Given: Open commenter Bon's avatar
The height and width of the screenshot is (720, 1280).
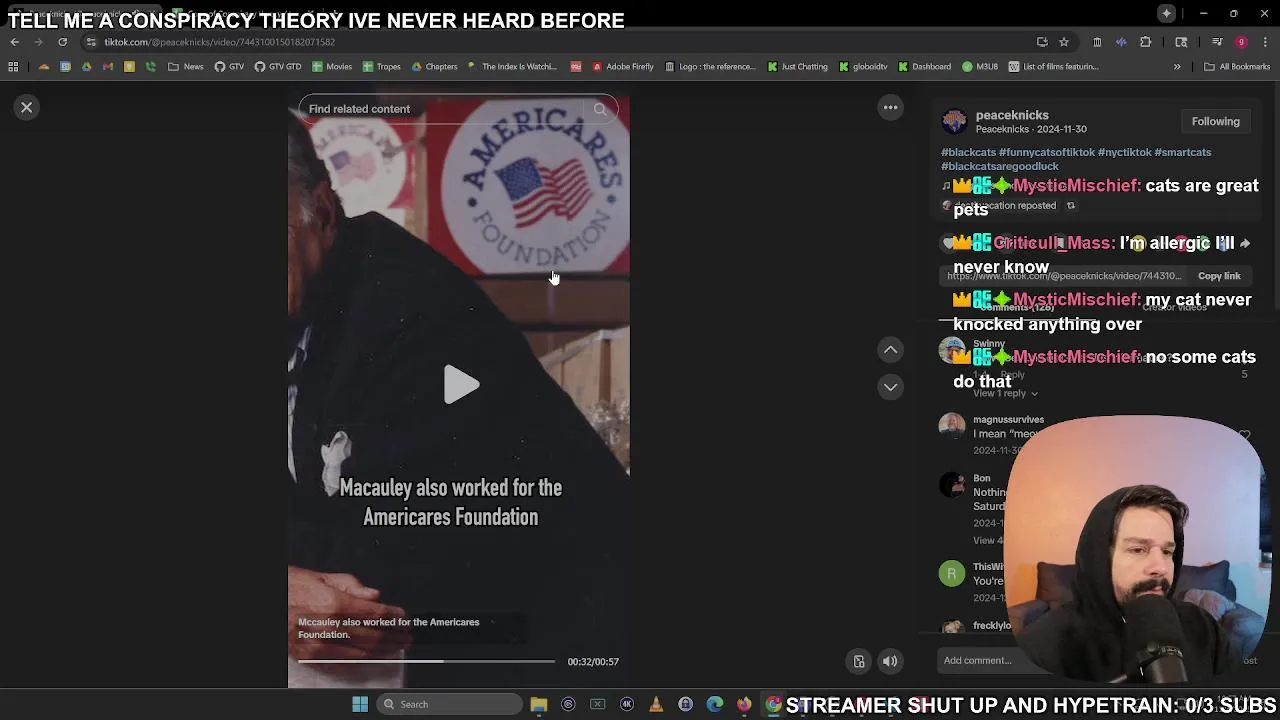Looking at the screenshot, I should click(x=952, y=486).
